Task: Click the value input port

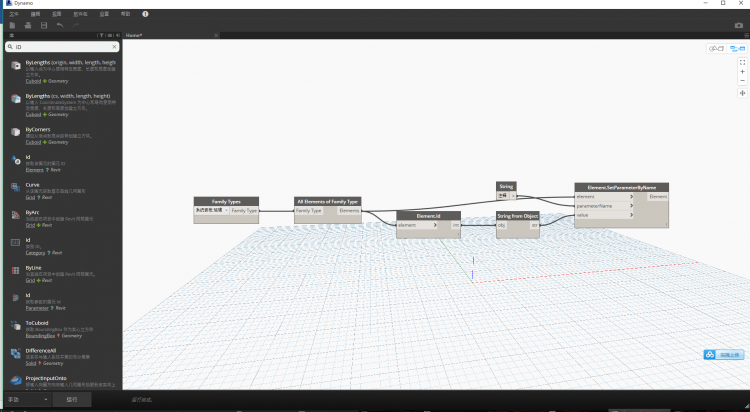Action: 605,215
